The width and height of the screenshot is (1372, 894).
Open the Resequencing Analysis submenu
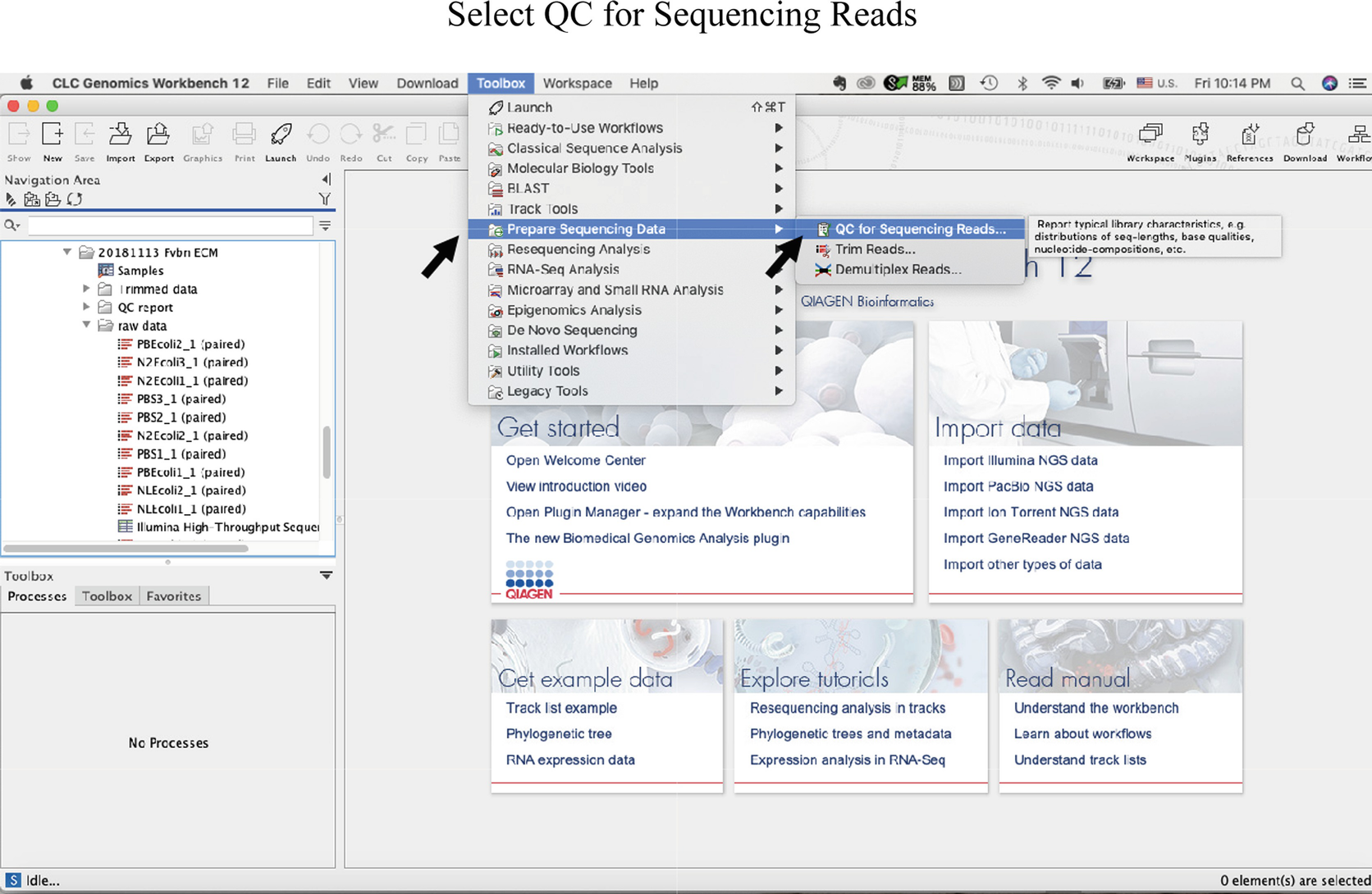point(631,249)
